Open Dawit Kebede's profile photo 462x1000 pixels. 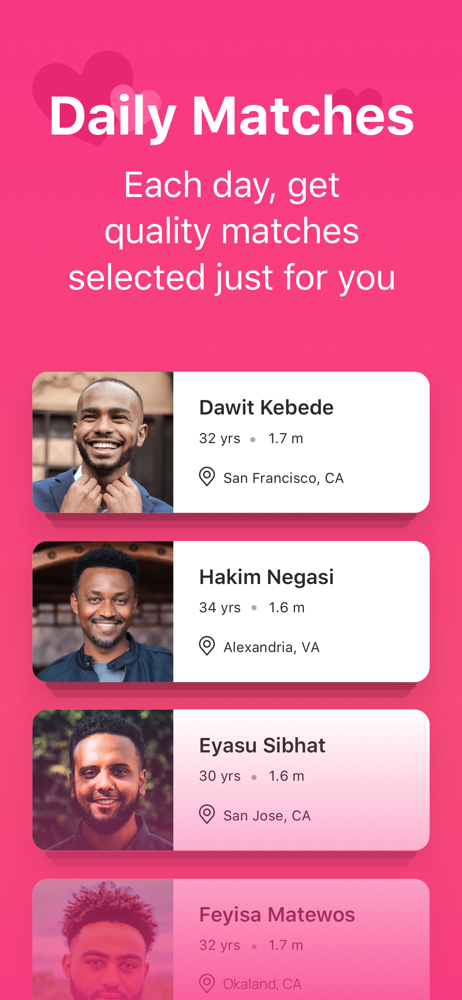coord(103,442)
